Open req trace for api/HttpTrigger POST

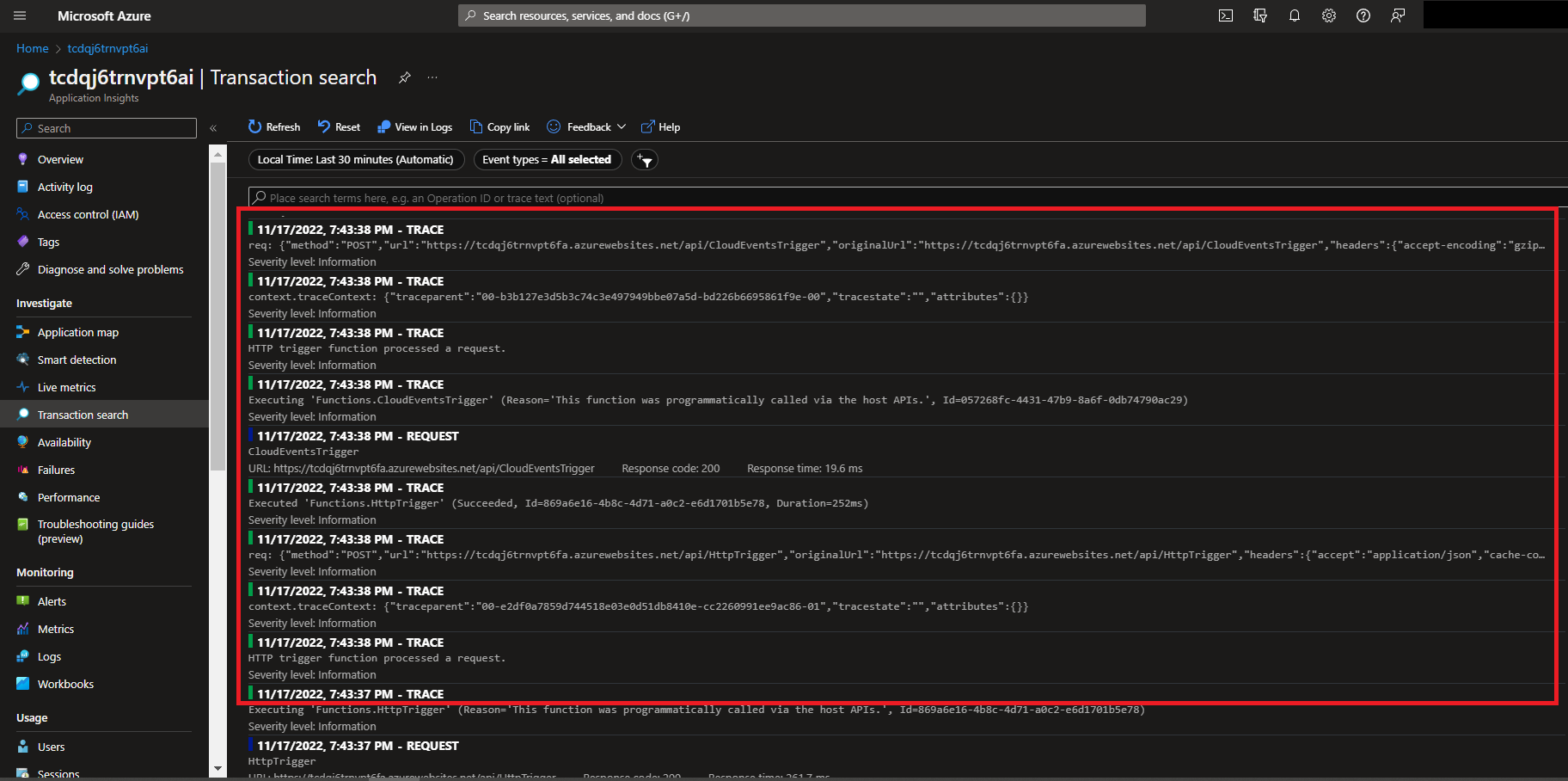(903, 555)
